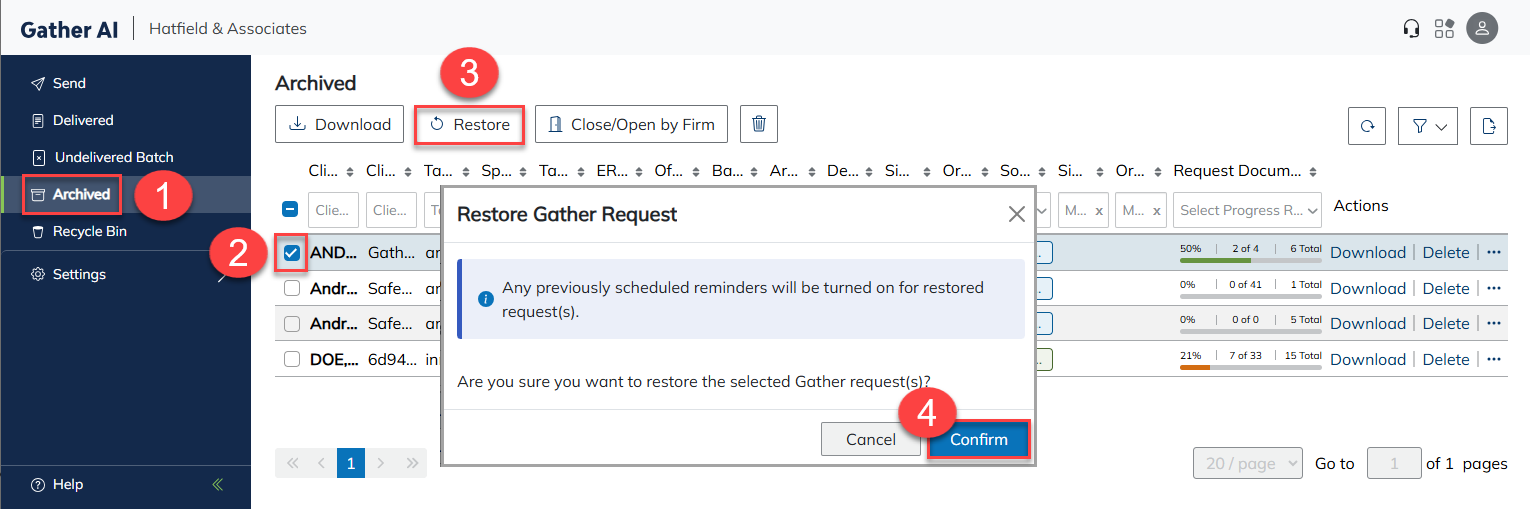This screenshot has height=509, width=1530.
Task: Open Delivered section in sidebar
Action: click(83, 120)
